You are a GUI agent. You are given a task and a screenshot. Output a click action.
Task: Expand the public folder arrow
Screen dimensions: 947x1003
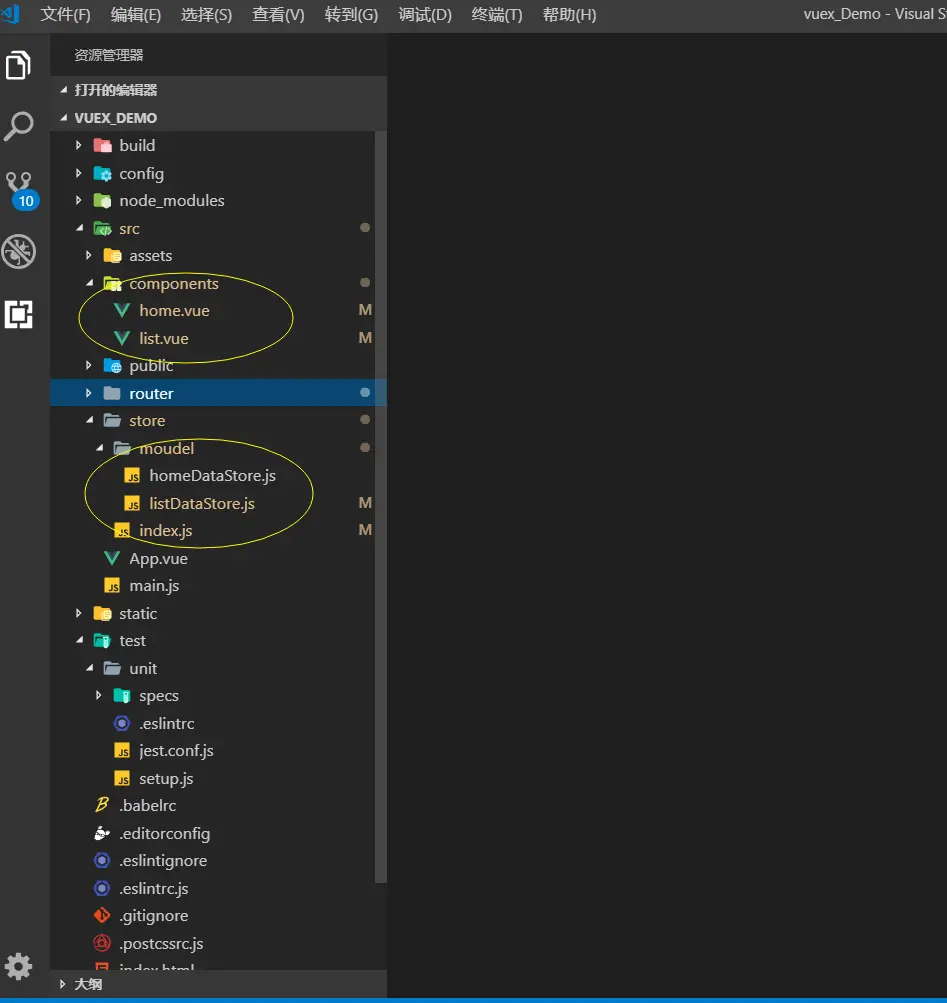coord(89,365)
